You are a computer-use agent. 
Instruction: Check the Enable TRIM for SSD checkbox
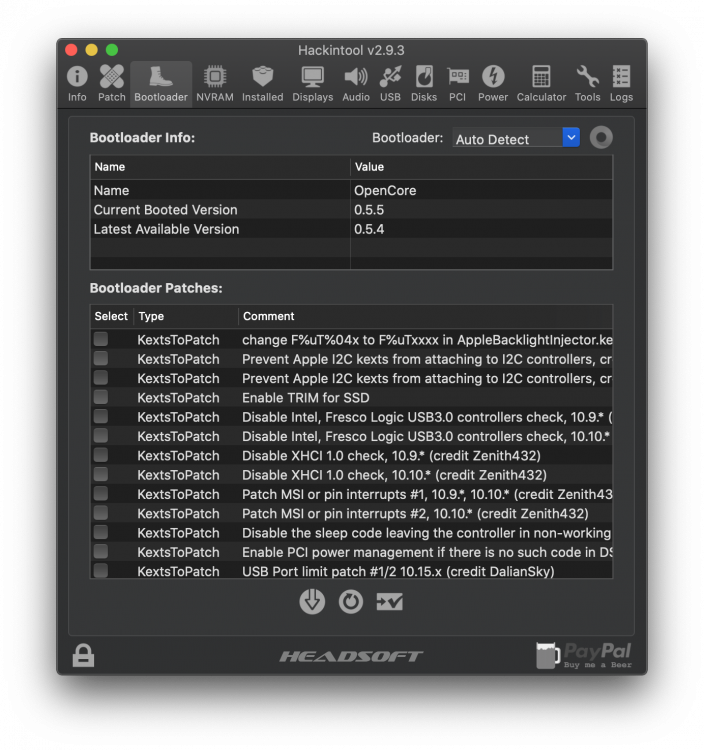tap(100, 397)
